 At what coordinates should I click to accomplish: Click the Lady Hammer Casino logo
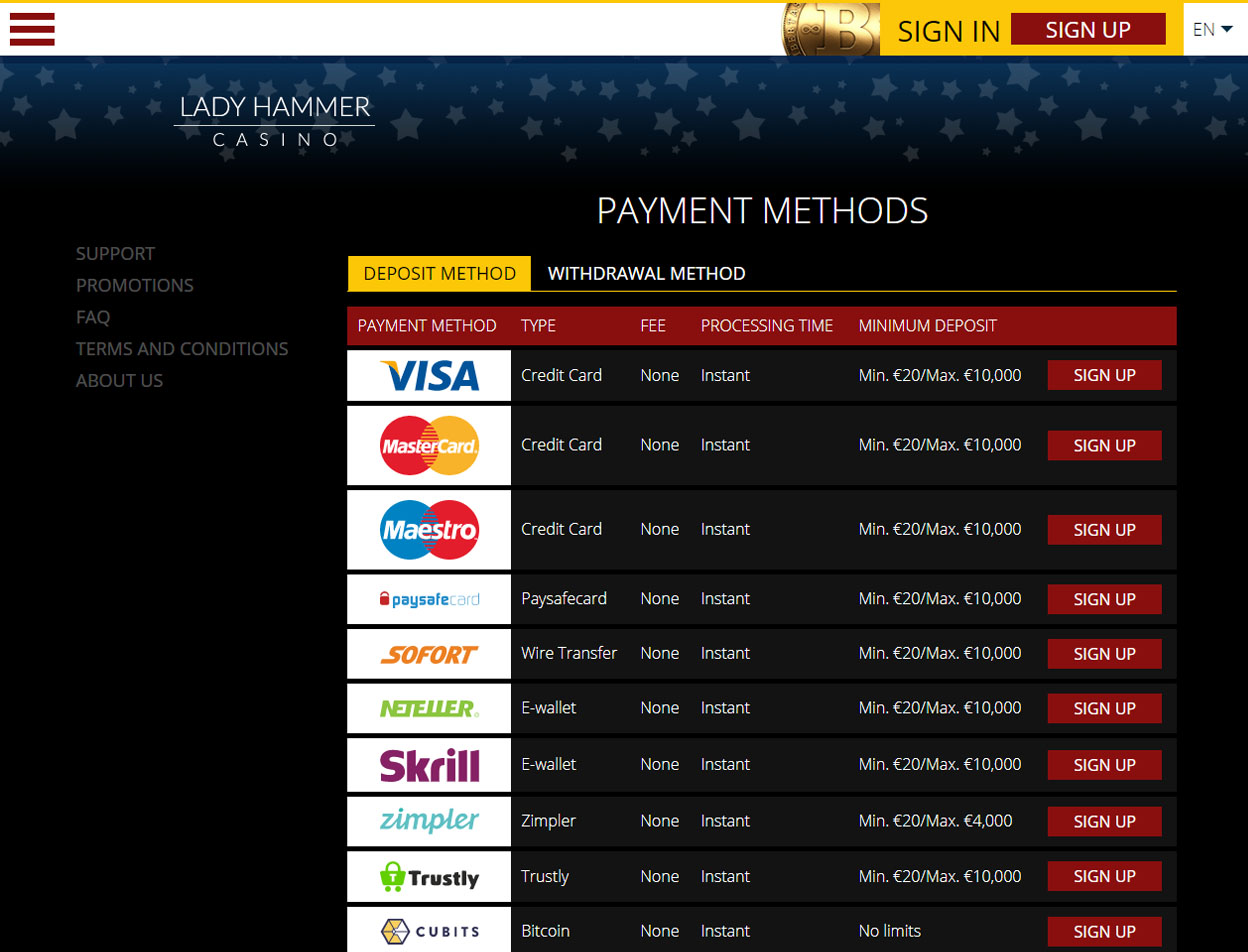click(274, 120)
